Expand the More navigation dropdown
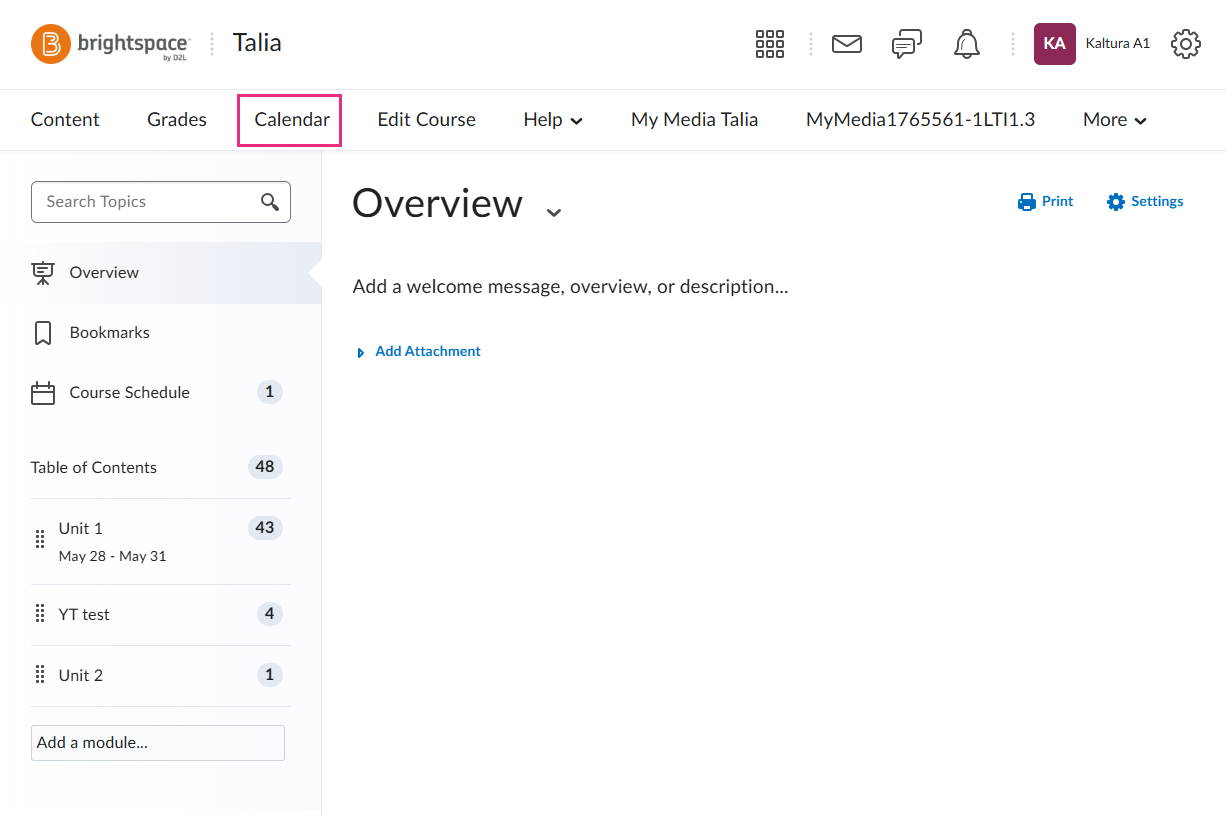The image size is (1226, 816). coord(1114,120)
